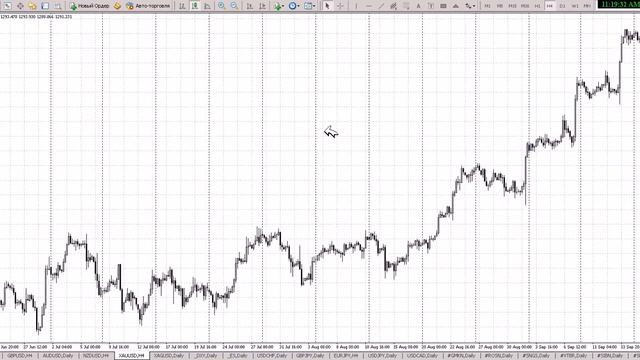This screenshot has height=360, width=640.
Task: Toggle the Авто-торговля button
Action: pos(148,6)
